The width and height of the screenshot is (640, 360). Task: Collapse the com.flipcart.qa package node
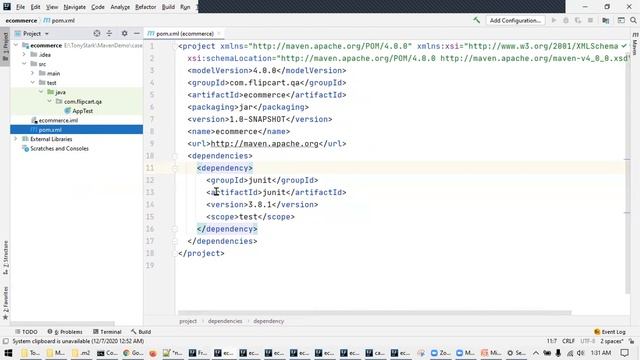[49, 102]
